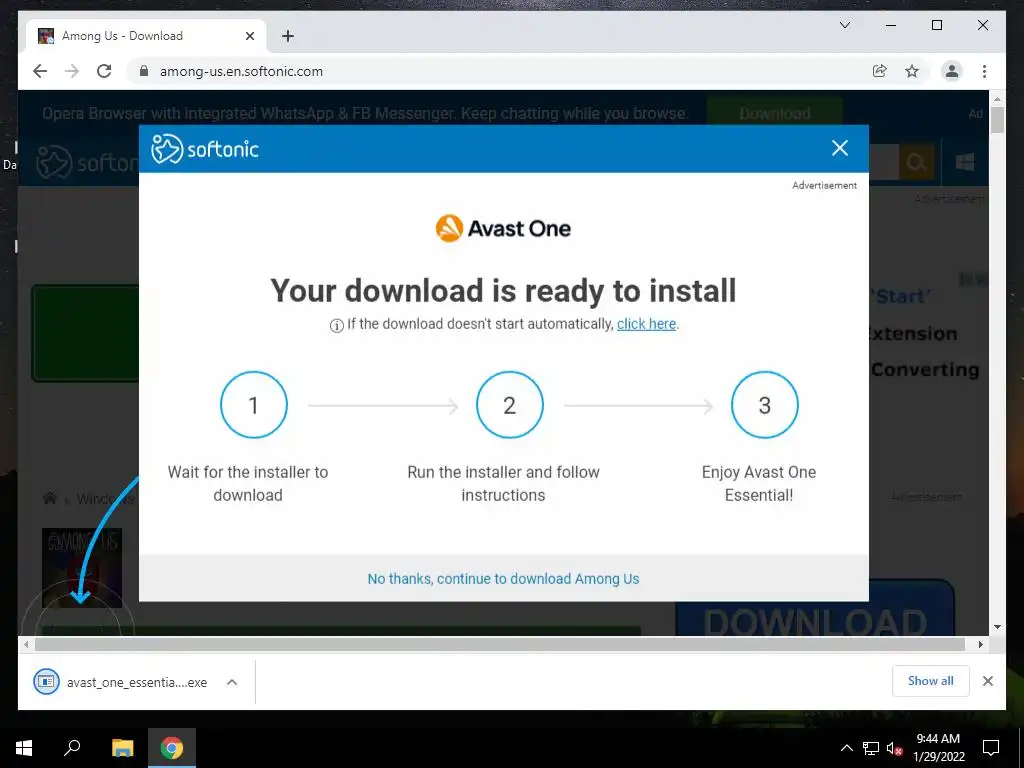The height and width of the screenshot is (768, 1024).
Task: Minimize the Chrome window
Action: coord(891,25)
